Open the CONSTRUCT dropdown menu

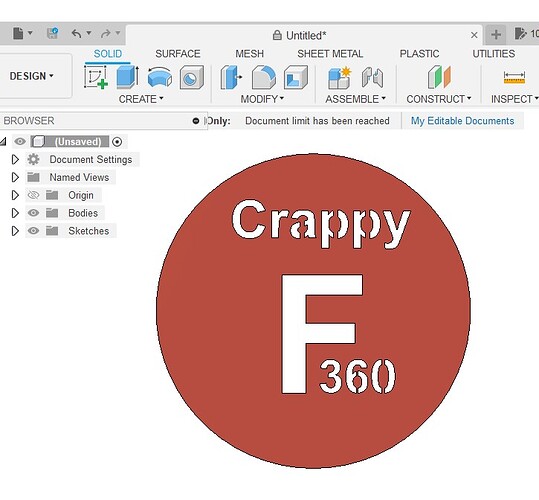(x=439, y=99)
